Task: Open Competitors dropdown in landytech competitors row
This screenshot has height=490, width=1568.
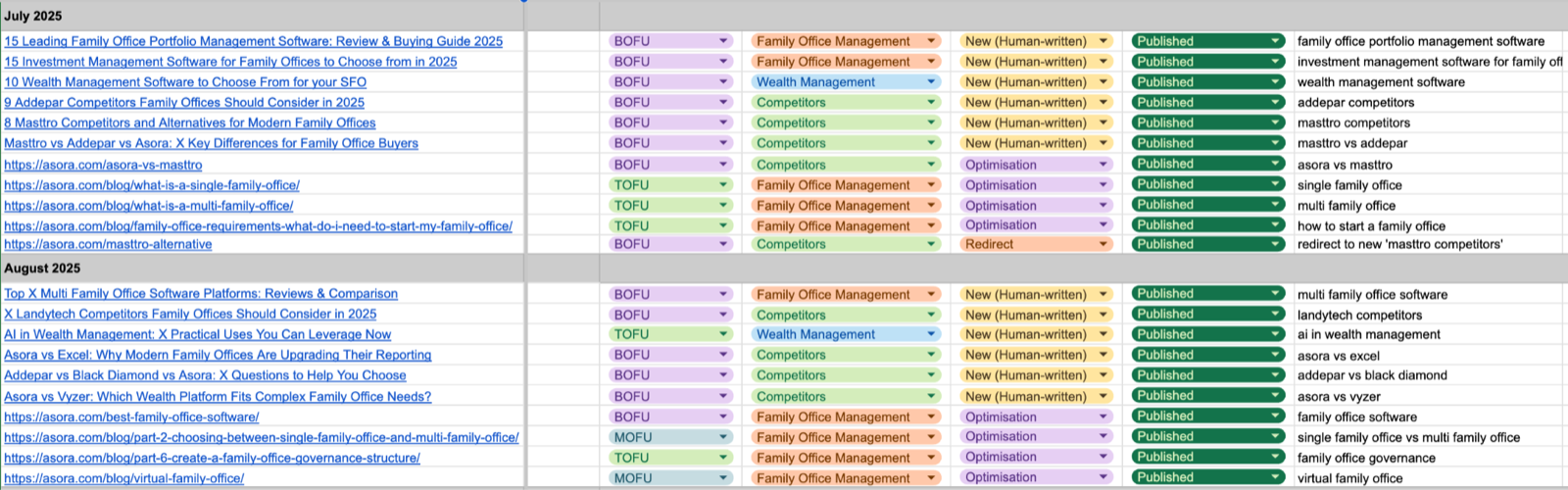Action: point(846,315)
